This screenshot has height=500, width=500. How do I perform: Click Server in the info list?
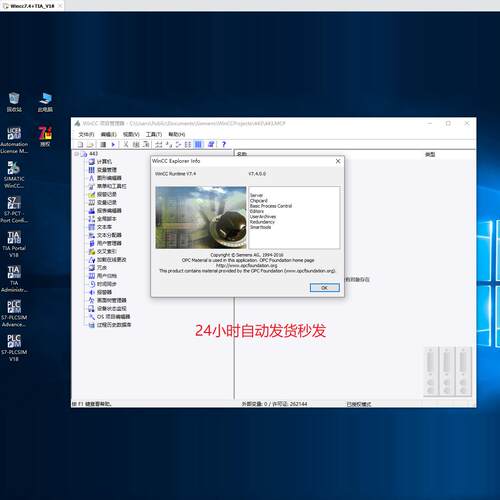256,195
